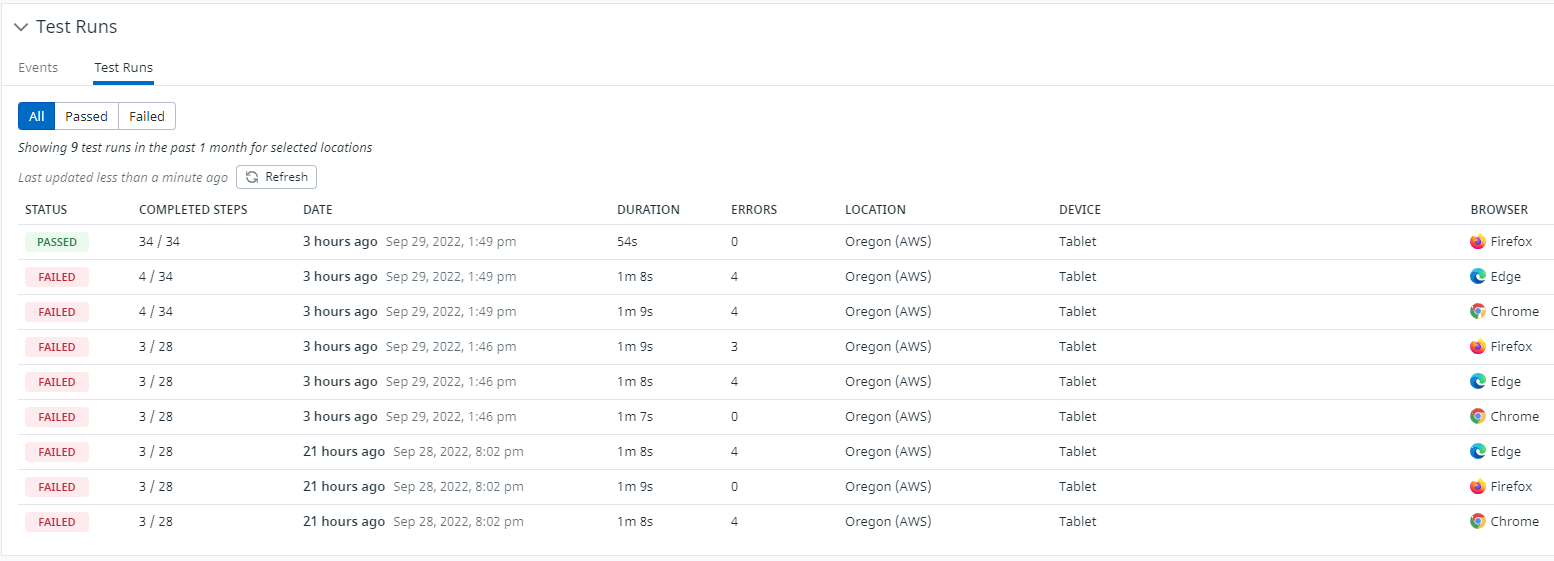The height and width of the screenshot is (561, 1554).
Task: Click Firefox icon in the 8:02 pm row
Action: 1478,487
